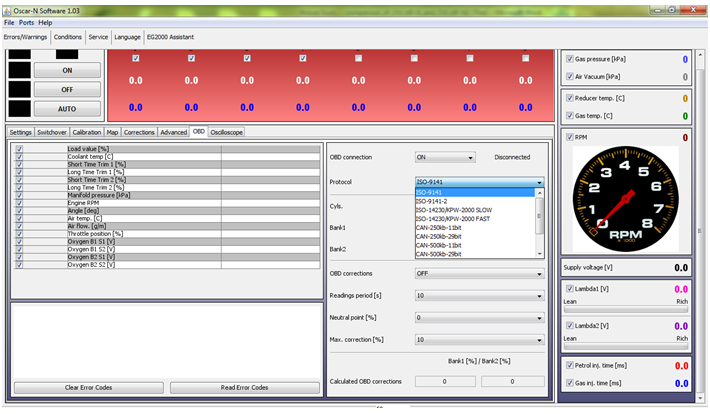Uncheck Throttle position [%] parameter checkbox

click(x=19, y=234)
